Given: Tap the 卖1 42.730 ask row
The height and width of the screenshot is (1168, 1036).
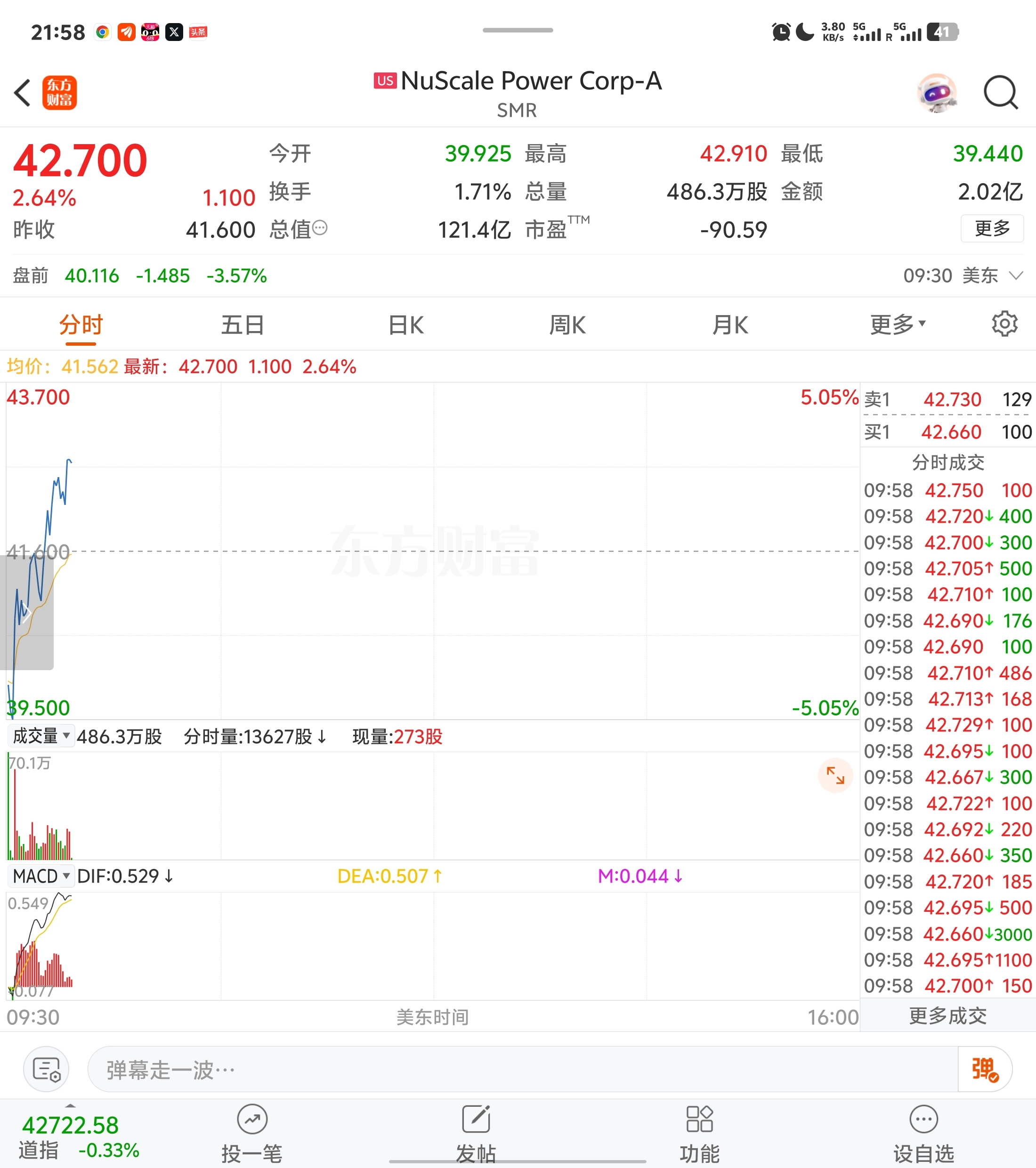Looking at the screenshot, I should tap(947, 399).
